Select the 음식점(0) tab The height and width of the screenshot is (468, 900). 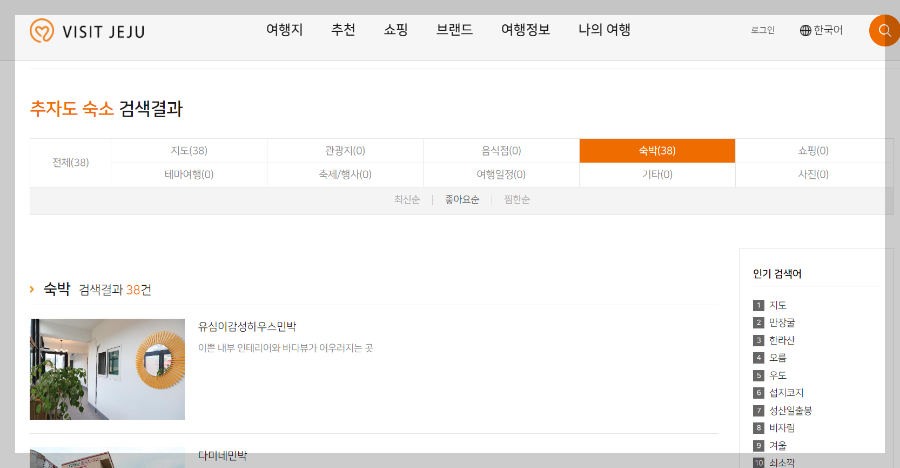[x=501, y=150]
